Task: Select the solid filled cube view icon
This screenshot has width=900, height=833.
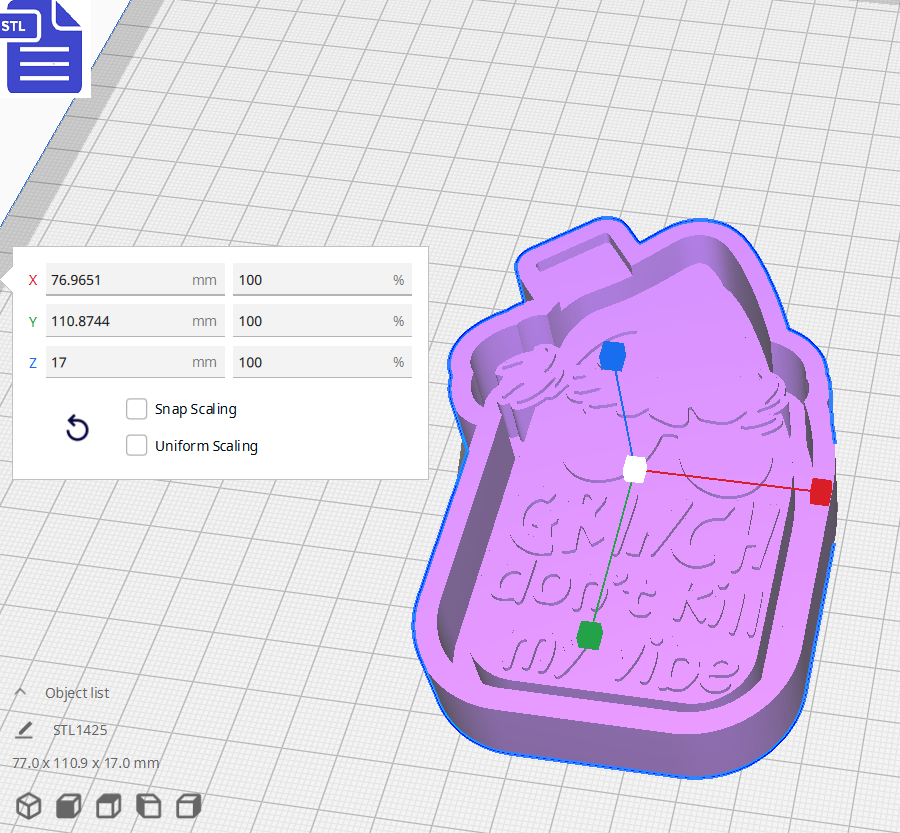Action: (x=68, y=806)
